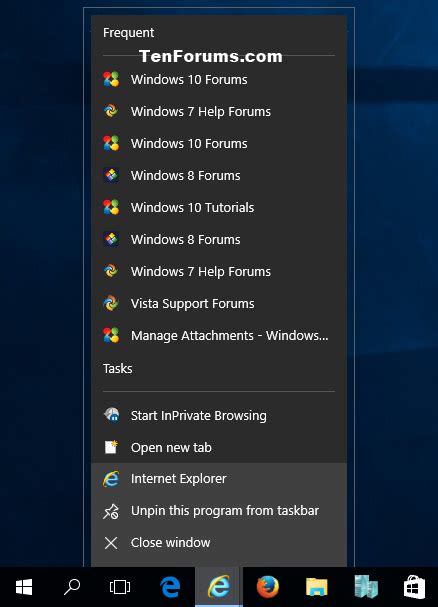Open Windows 8 Forums entry just above Windows 10 Tutorials

[219, 175]
